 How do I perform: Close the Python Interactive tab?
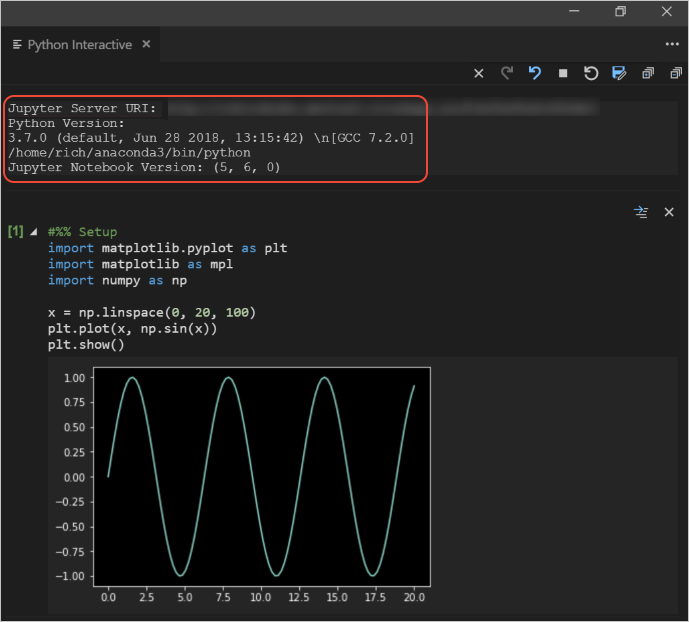(146, 44)
